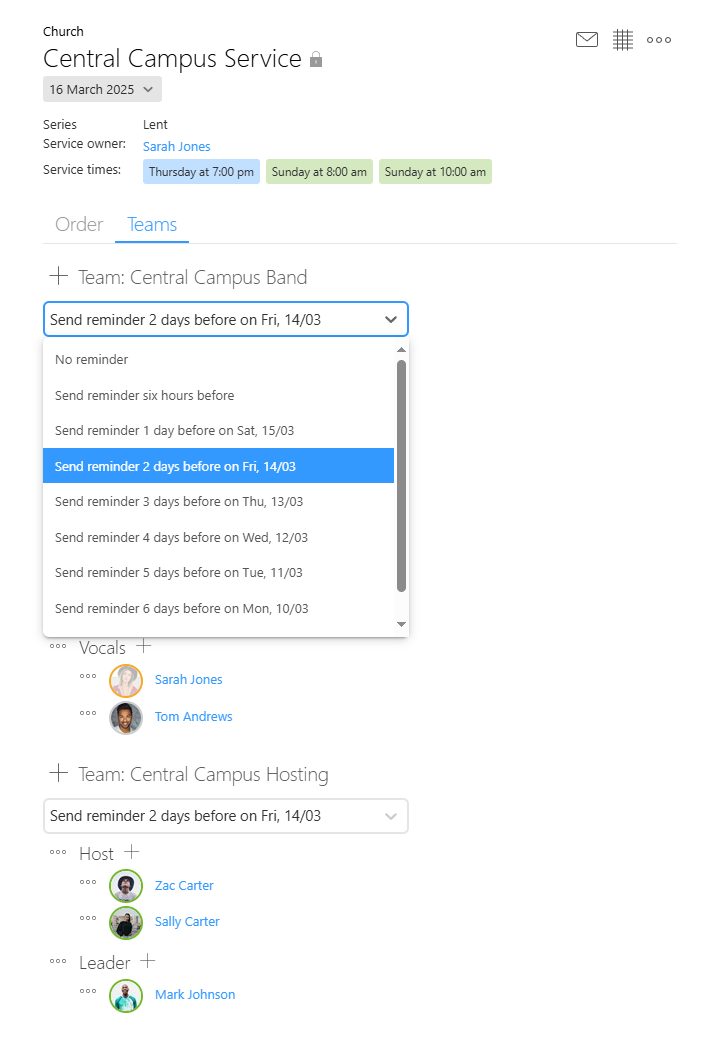Toggle the Sunday at 8:00 am service time
This screenshot has width=722, height=1047.
pos(319,172)
